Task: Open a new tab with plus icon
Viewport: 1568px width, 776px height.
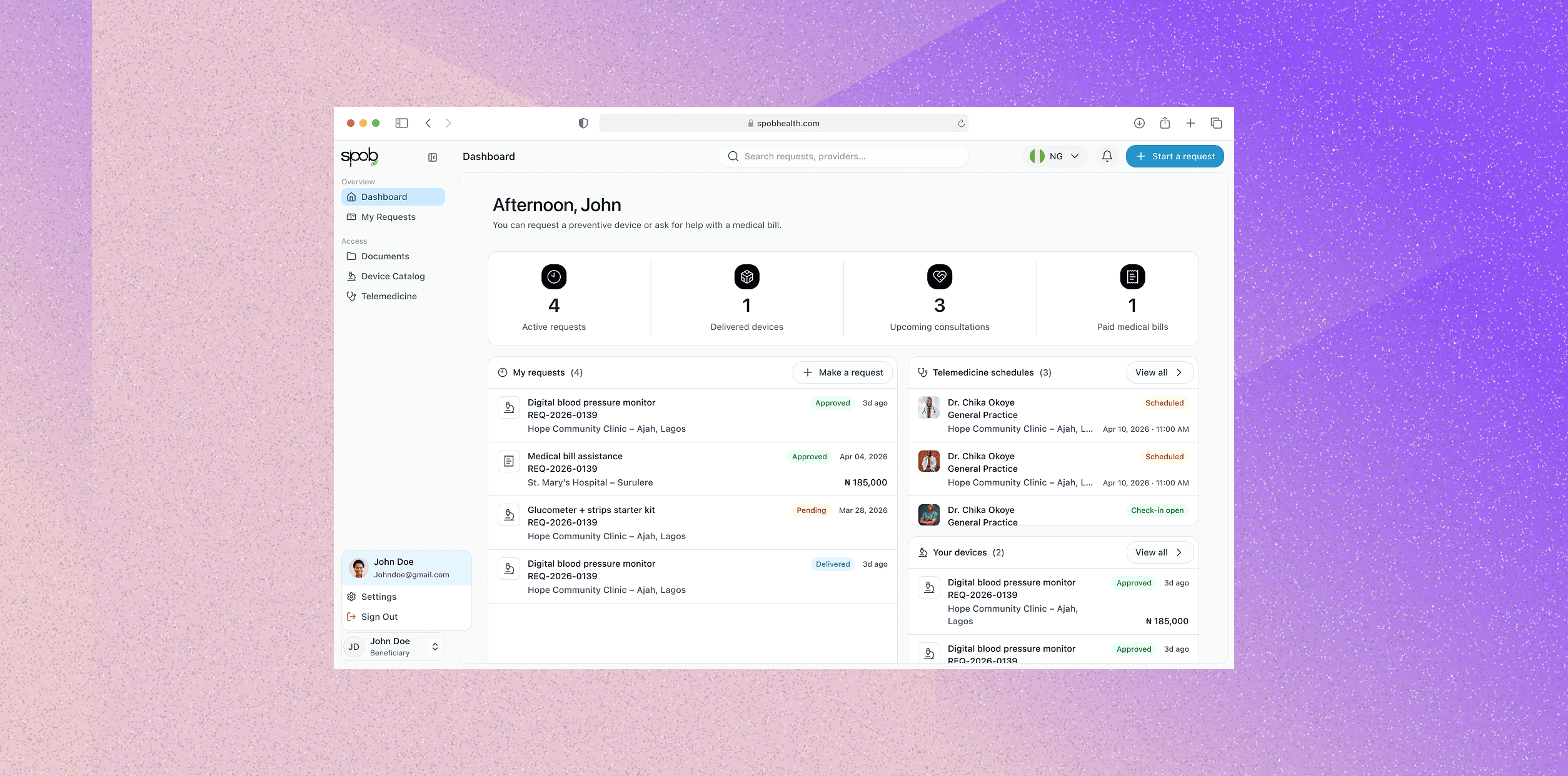Action: click(1190, 123)
